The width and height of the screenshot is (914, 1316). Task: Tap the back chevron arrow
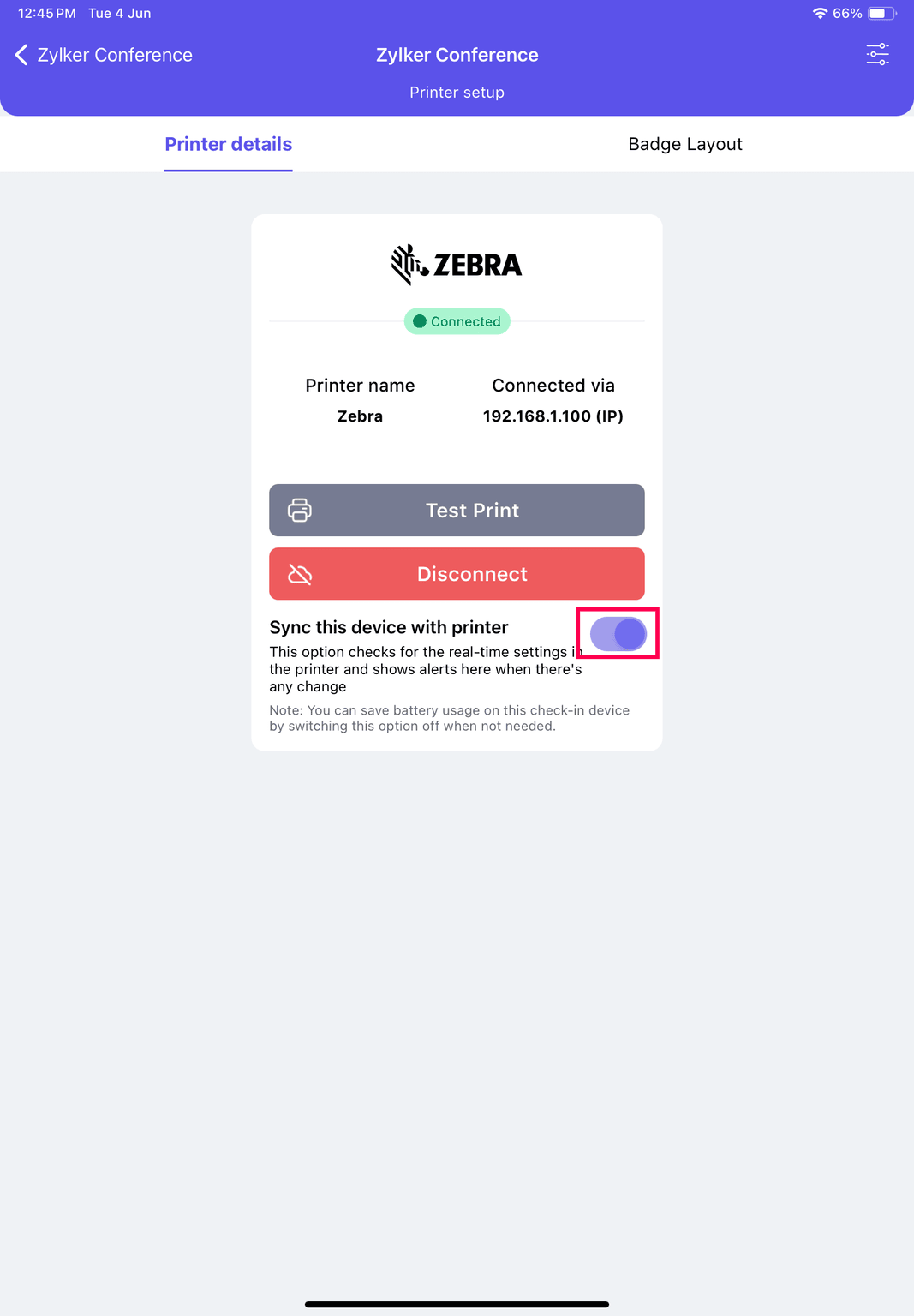21,55
